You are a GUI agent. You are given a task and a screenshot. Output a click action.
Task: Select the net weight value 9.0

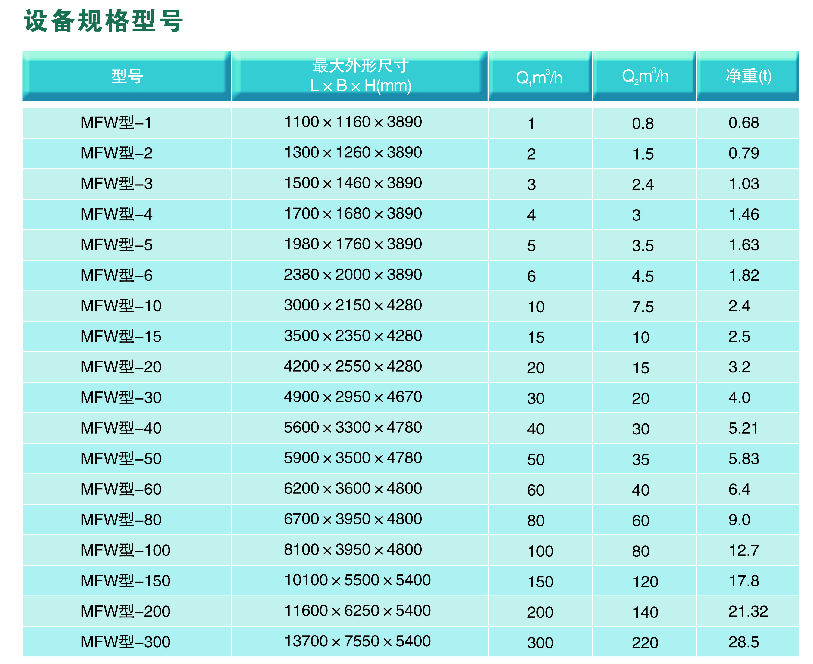(x=740, y=520)
